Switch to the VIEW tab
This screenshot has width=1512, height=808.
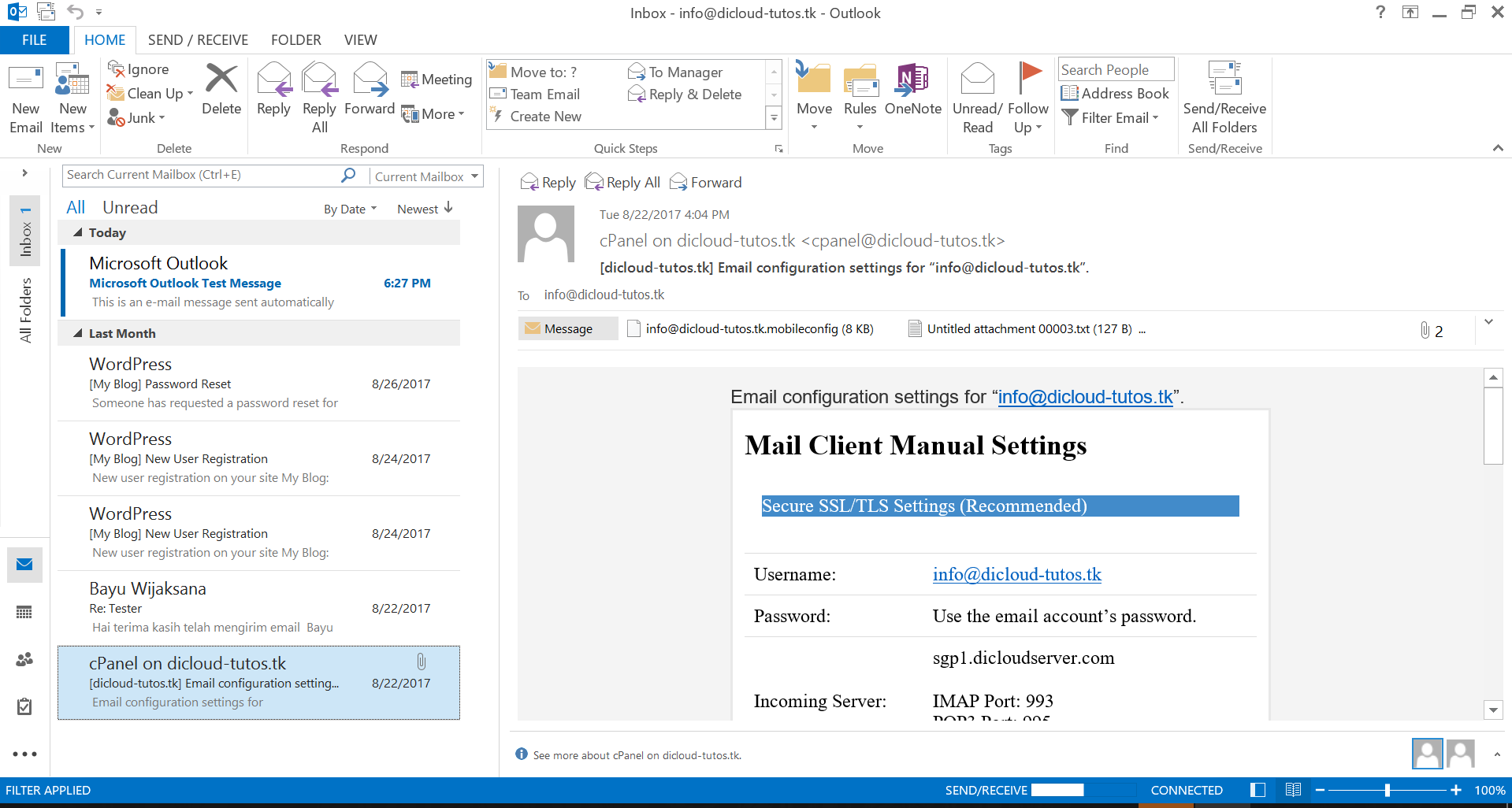point(360,39)
